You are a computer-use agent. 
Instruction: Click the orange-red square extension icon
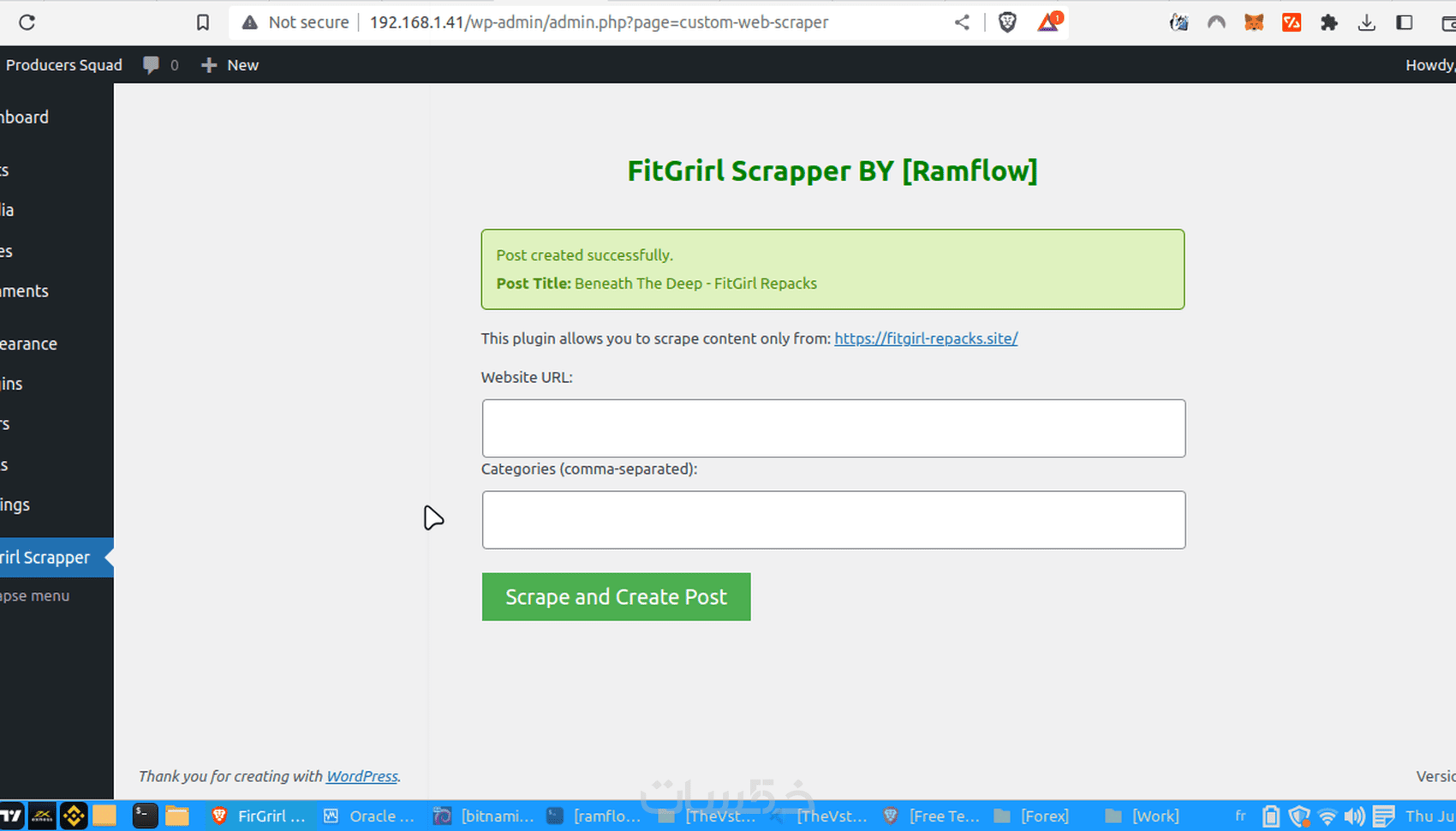point(1292,22)
